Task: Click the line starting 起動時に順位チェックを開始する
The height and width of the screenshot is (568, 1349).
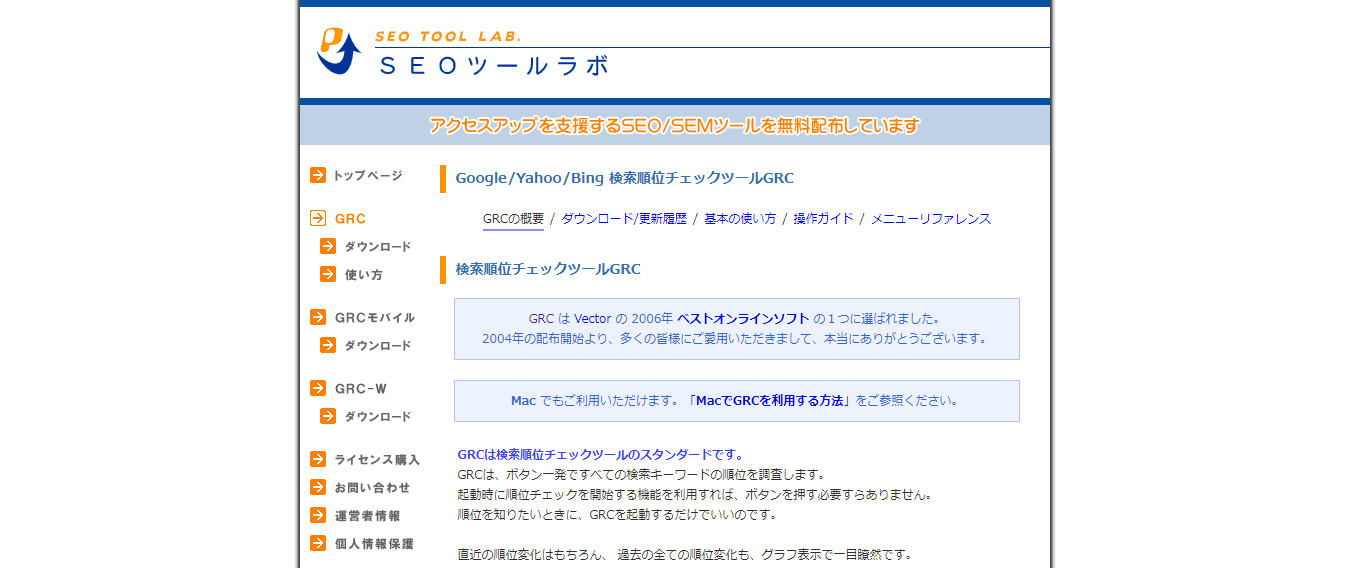Action: tap(695, 494)
